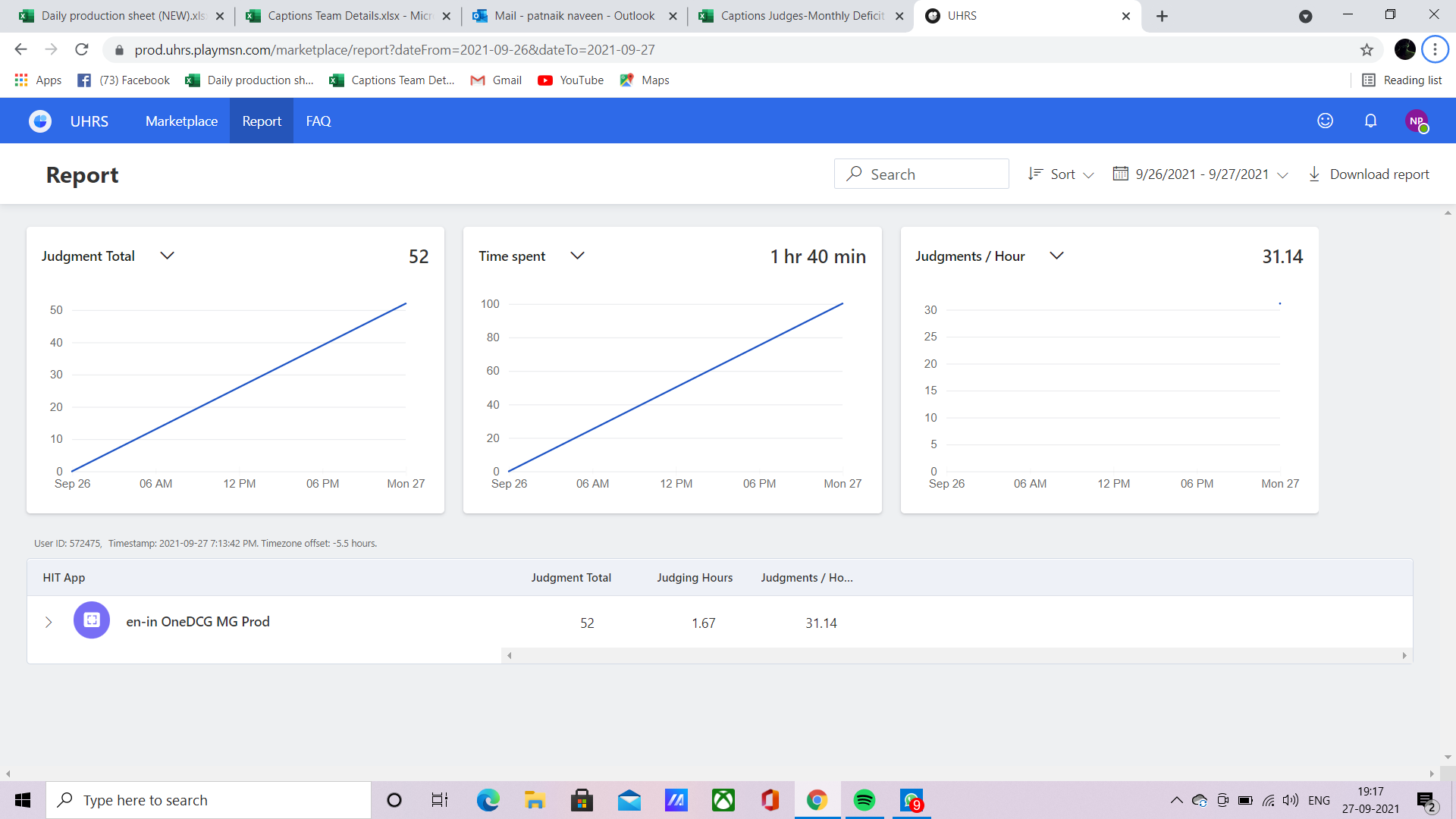Go back to the previous page
Screen dimensions: 1456x819
20,50
